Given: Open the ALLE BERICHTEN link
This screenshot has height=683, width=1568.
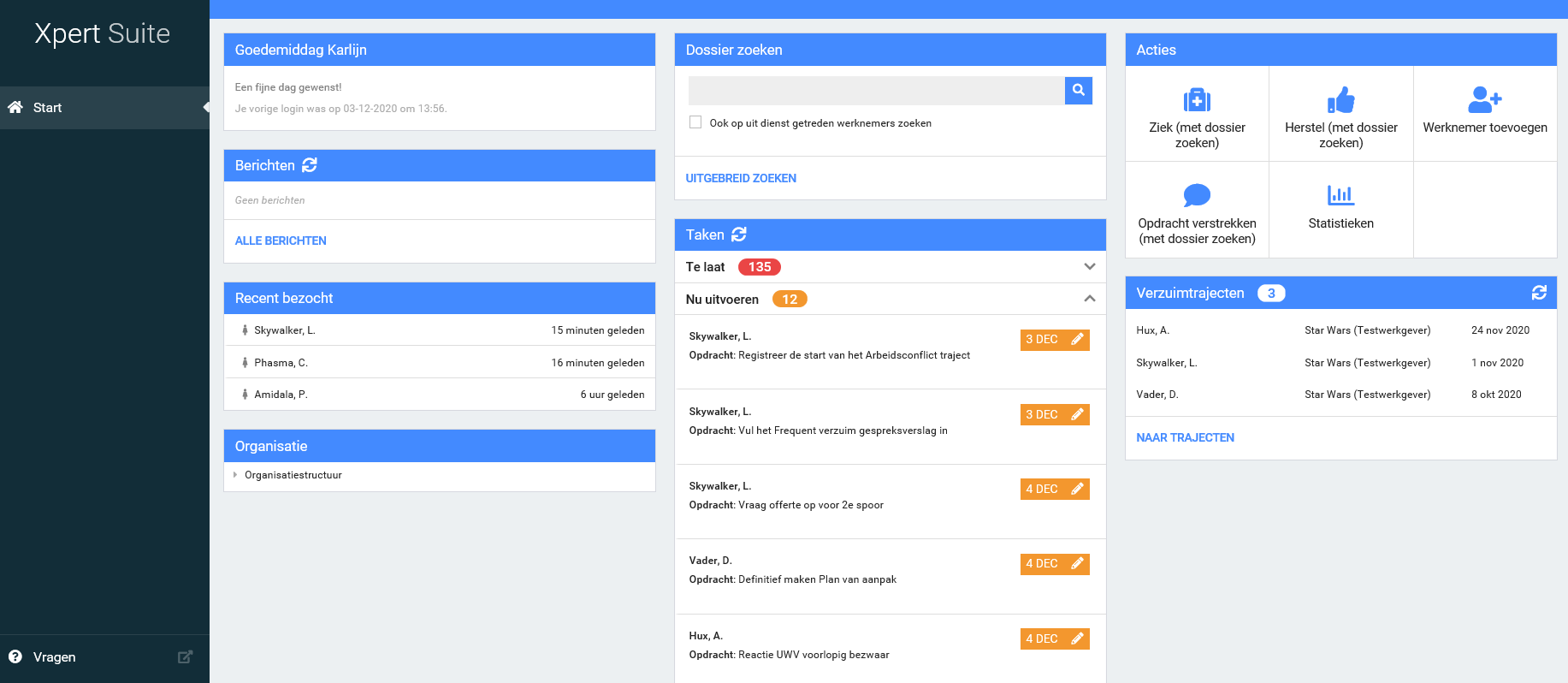Looking at the screenshot, I should pos(281,241).
